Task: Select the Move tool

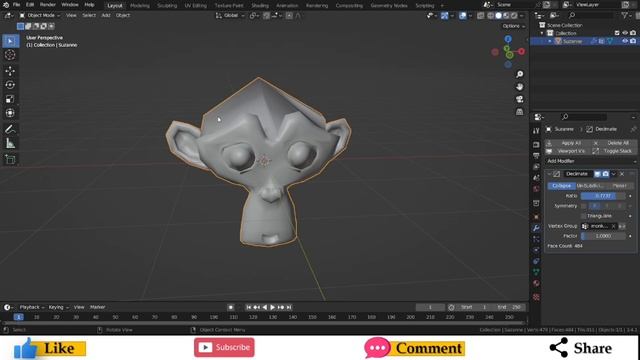Action: point(10,71)
